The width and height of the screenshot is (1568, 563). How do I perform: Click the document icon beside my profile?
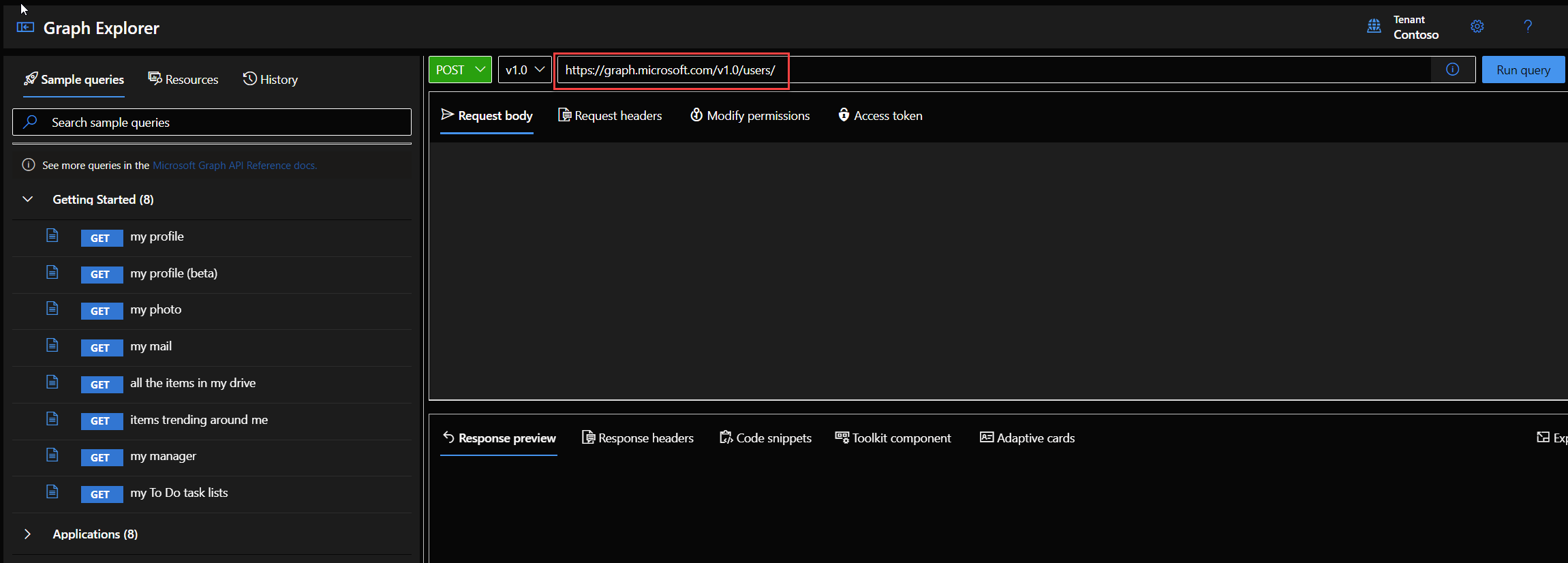pos(52,236)
